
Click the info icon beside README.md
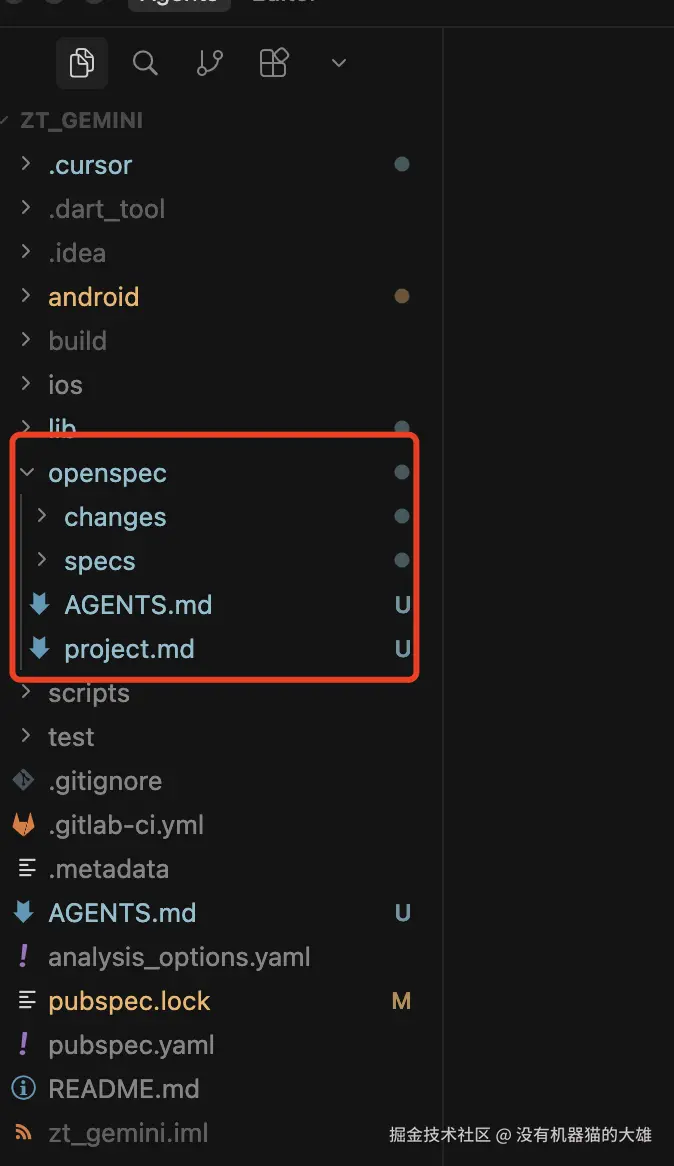[x=24, y=1089]
